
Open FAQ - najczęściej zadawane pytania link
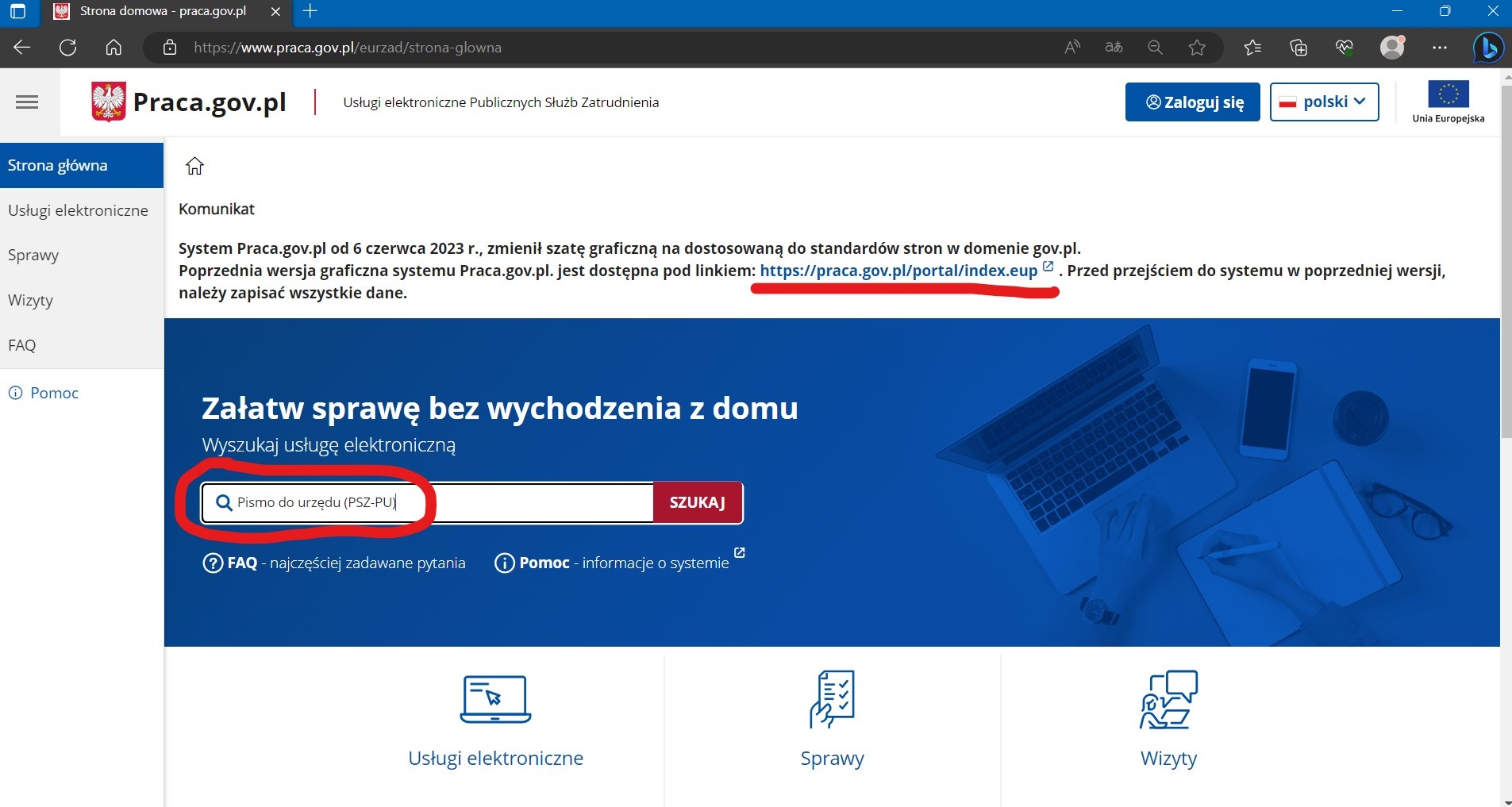pos(334,563)
